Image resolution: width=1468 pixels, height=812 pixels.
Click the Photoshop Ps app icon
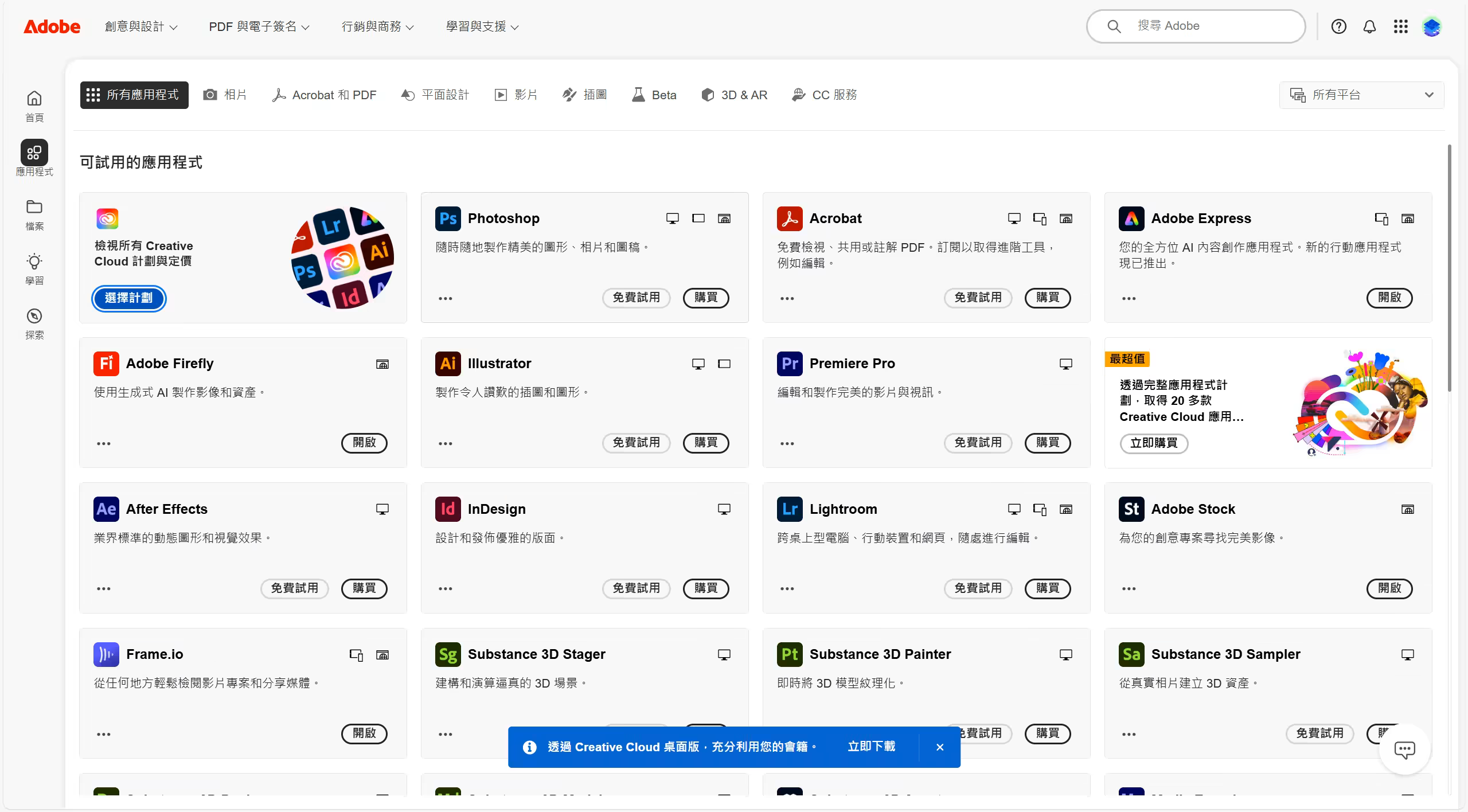point(448,218)
